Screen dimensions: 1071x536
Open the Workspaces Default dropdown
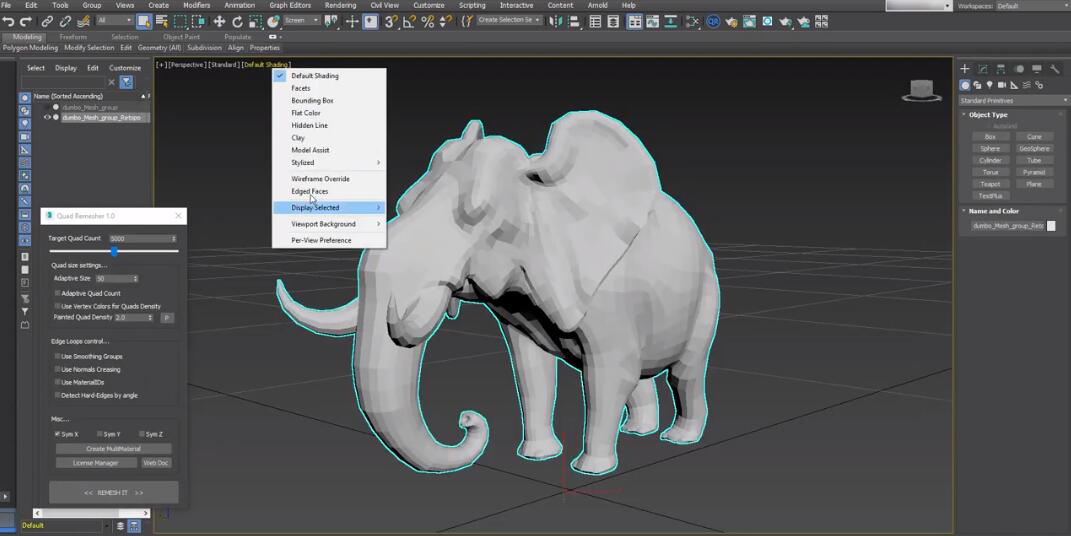[x=1032, y=6]
